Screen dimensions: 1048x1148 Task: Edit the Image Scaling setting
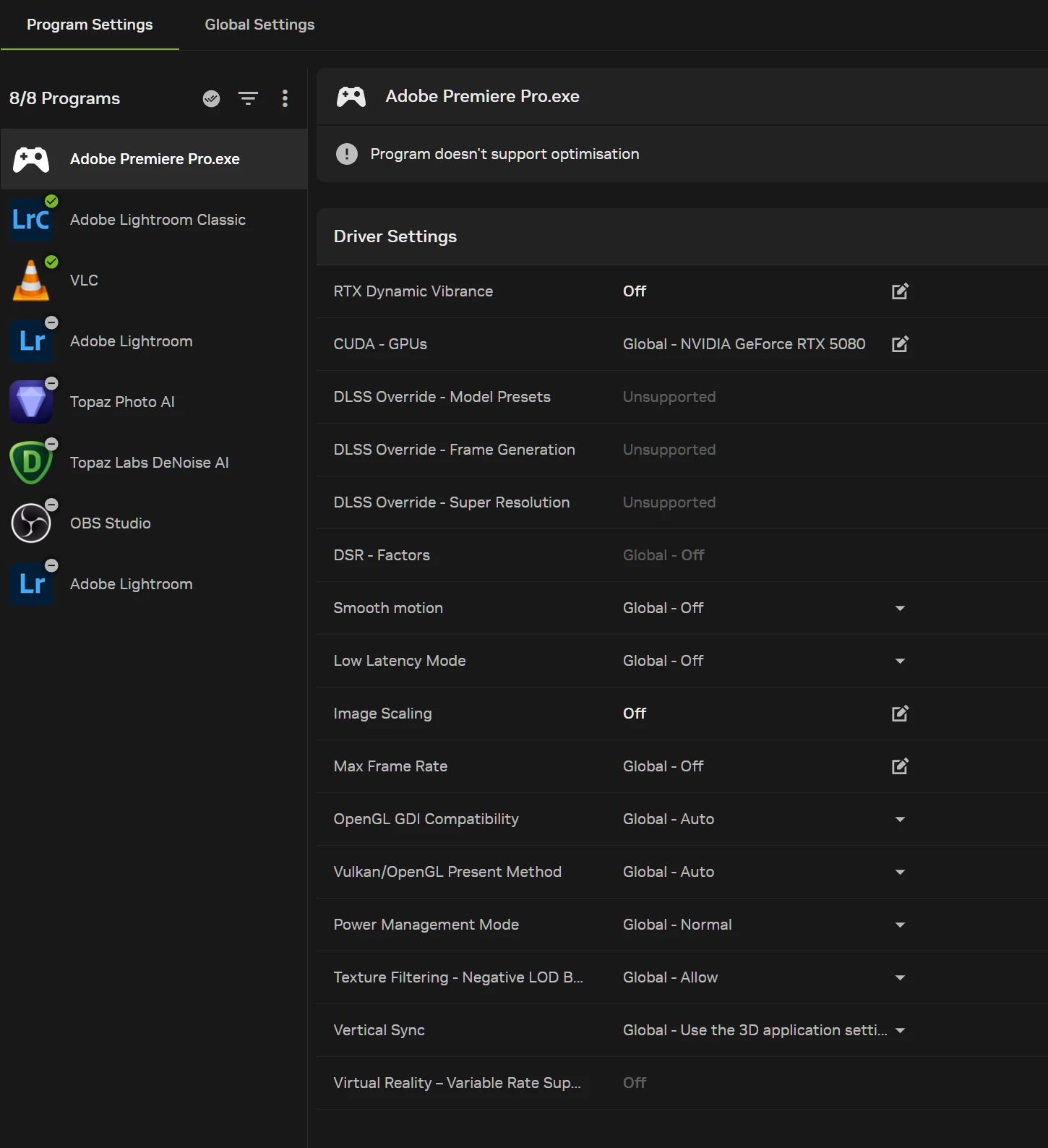[900, 714]
